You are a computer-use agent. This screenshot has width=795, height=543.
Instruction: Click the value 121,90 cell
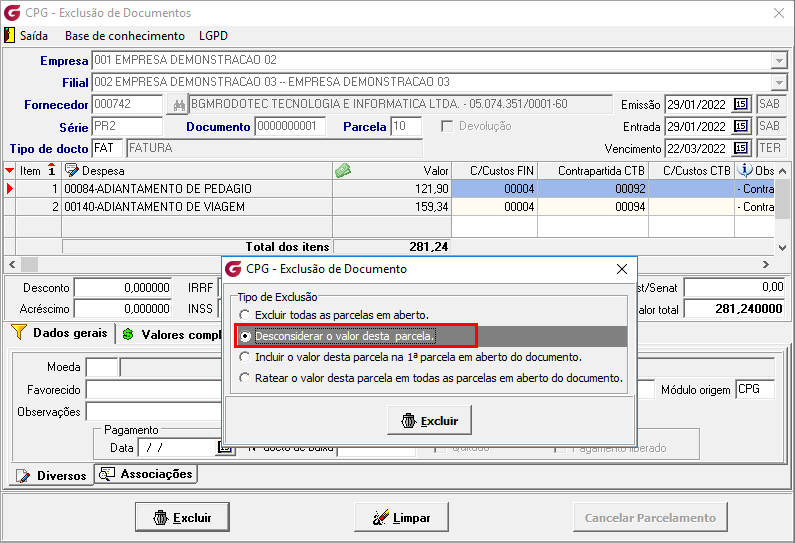[x=392, y=189]
